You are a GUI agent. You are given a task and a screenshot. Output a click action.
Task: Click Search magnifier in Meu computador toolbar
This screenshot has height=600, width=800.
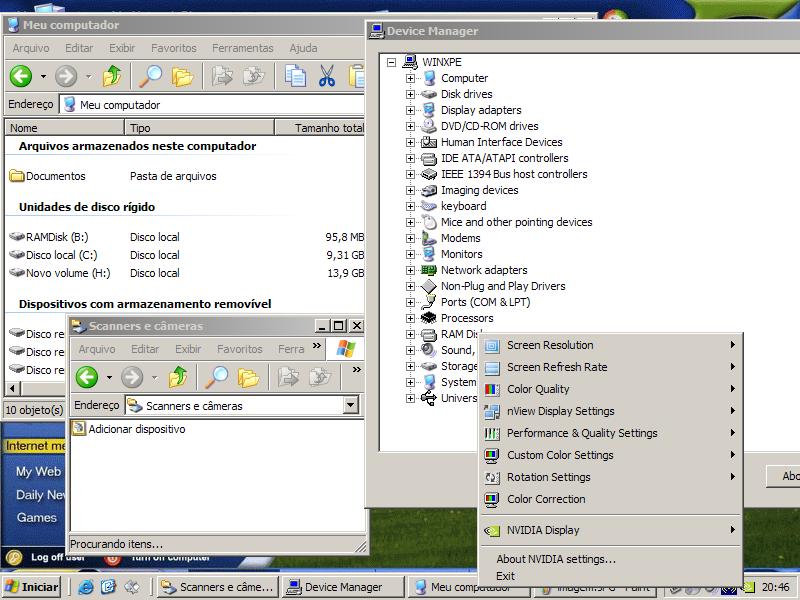coord(150,77)
